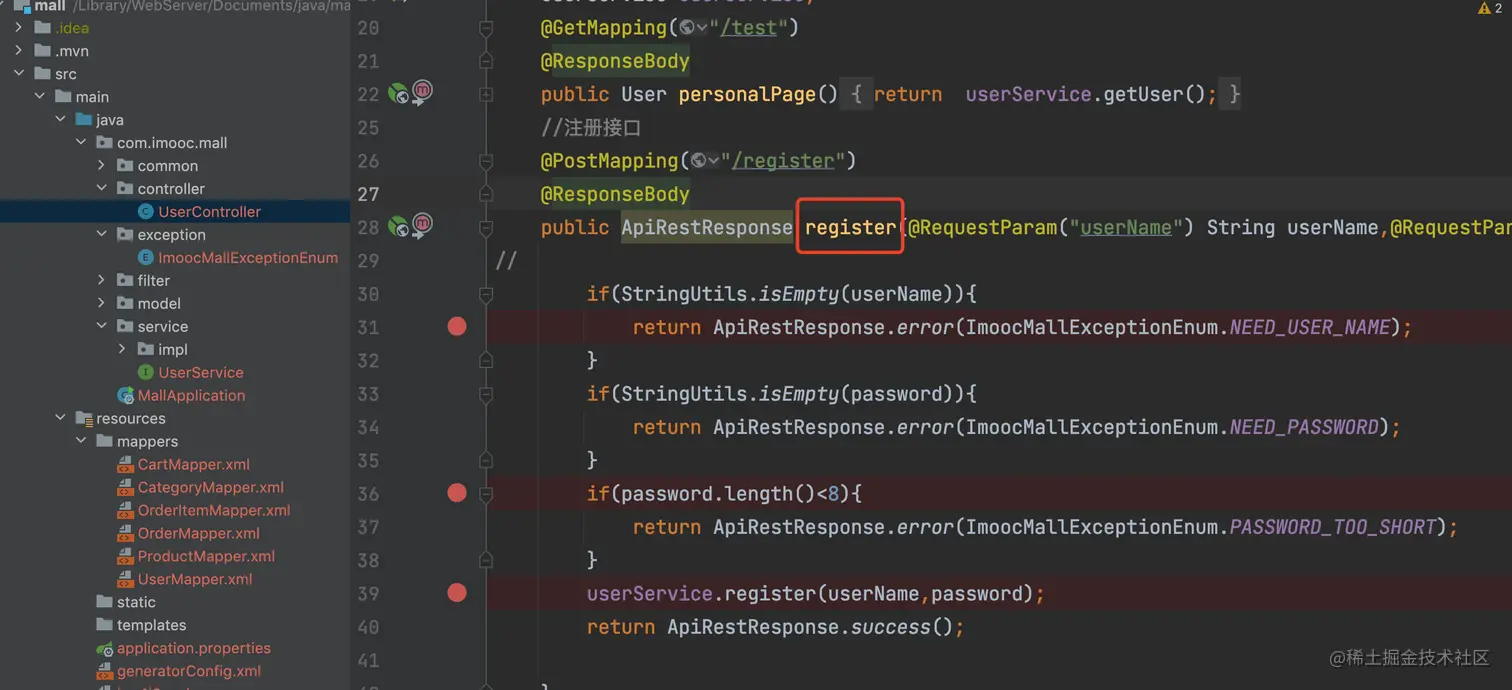This screenshot has height=690, width=1512.
Task: Open ImoocMallExceptionEnum in project tree
Action: (x=248, y=258)
